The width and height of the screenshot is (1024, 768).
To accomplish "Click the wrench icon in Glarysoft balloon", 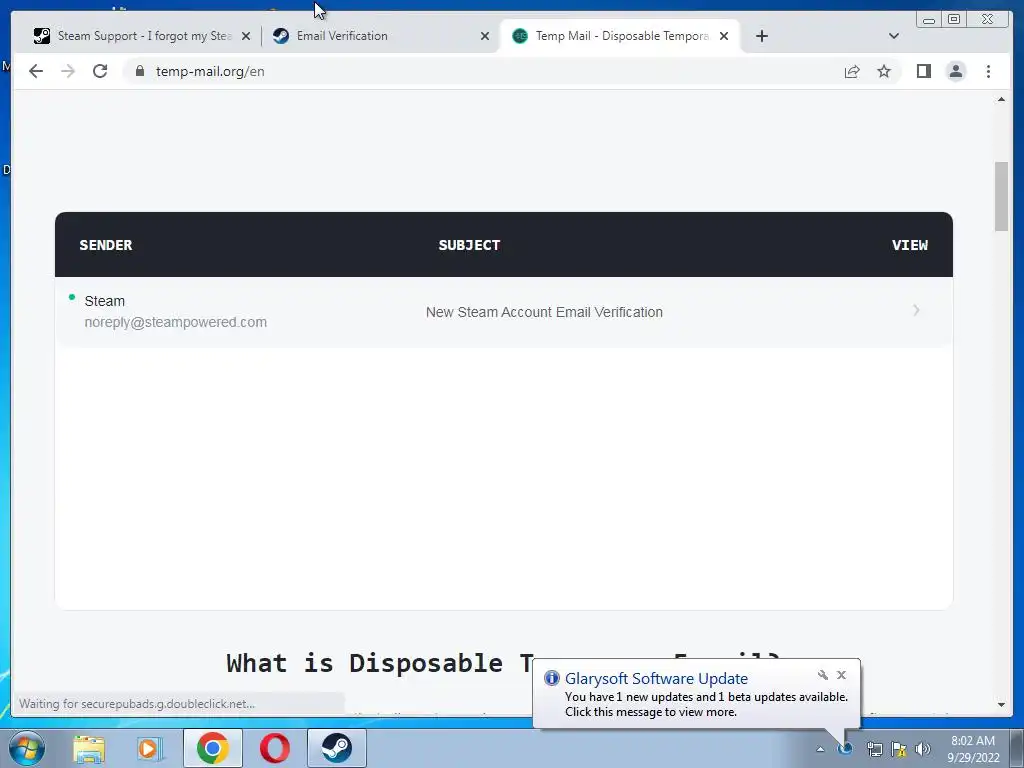I will pos(823,675).
